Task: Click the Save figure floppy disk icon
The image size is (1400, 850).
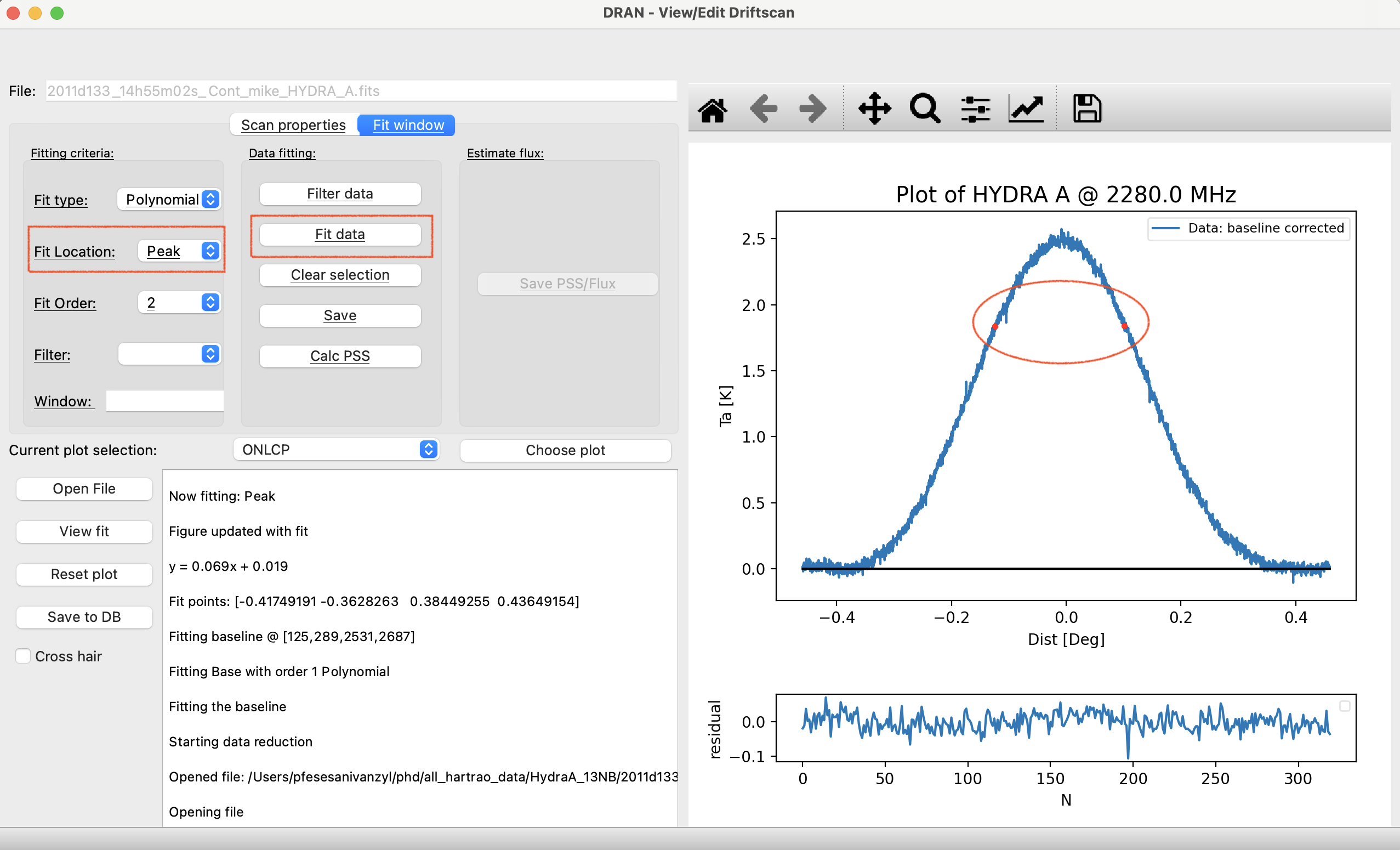Action: pos(1087,109)
